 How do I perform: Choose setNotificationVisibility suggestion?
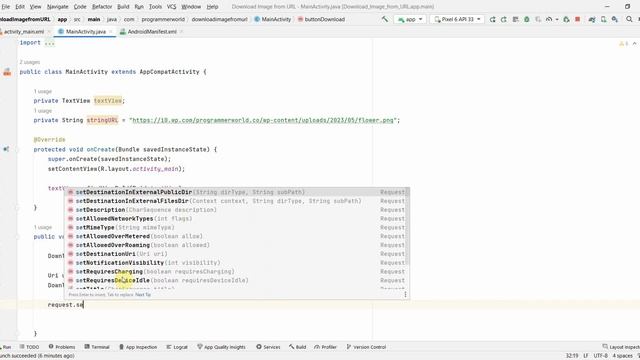coord(237,262)
